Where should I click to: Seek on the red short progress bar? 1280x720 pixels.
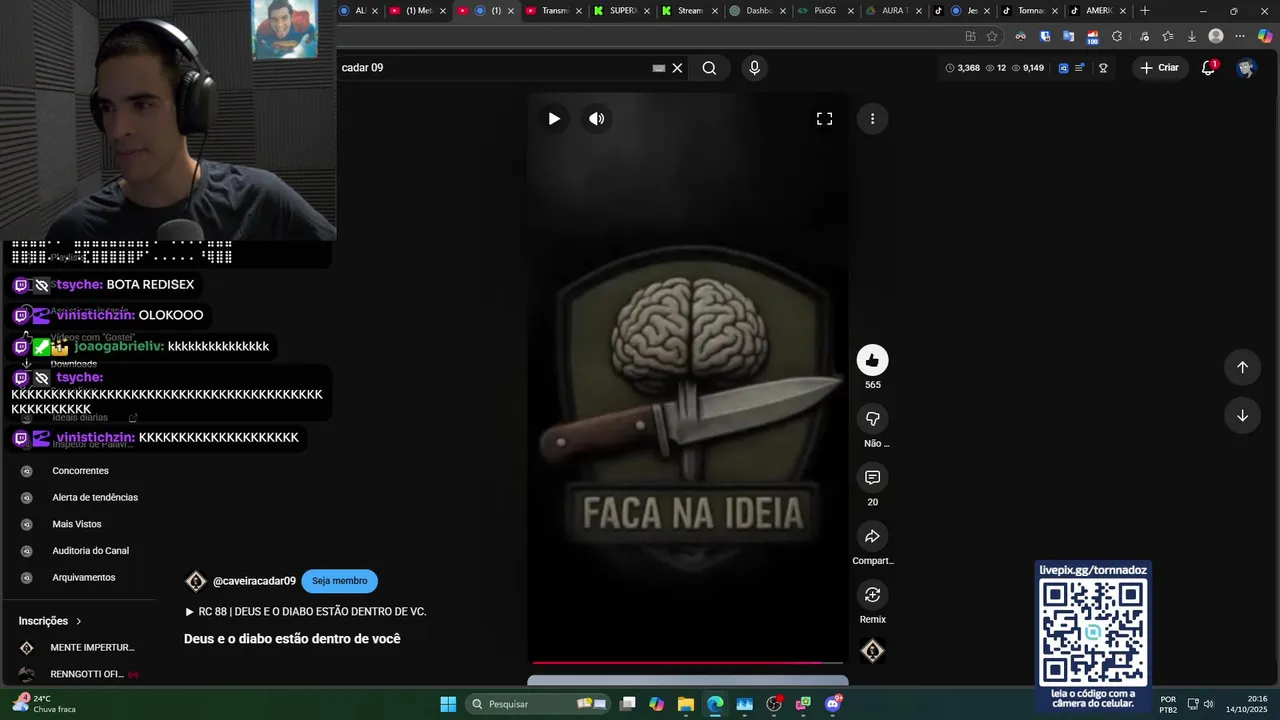point(688,662)
